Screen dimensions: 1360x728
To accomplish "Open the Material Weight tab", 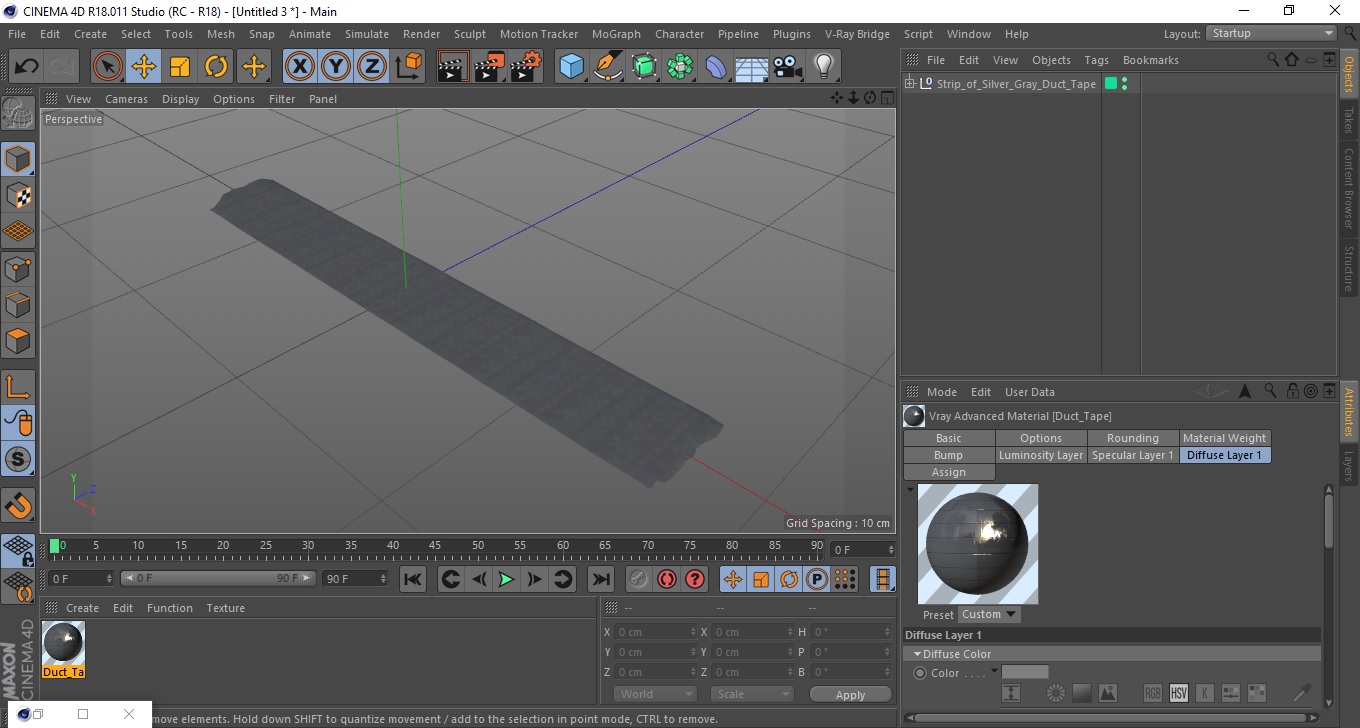I will tap(1224, 438).
